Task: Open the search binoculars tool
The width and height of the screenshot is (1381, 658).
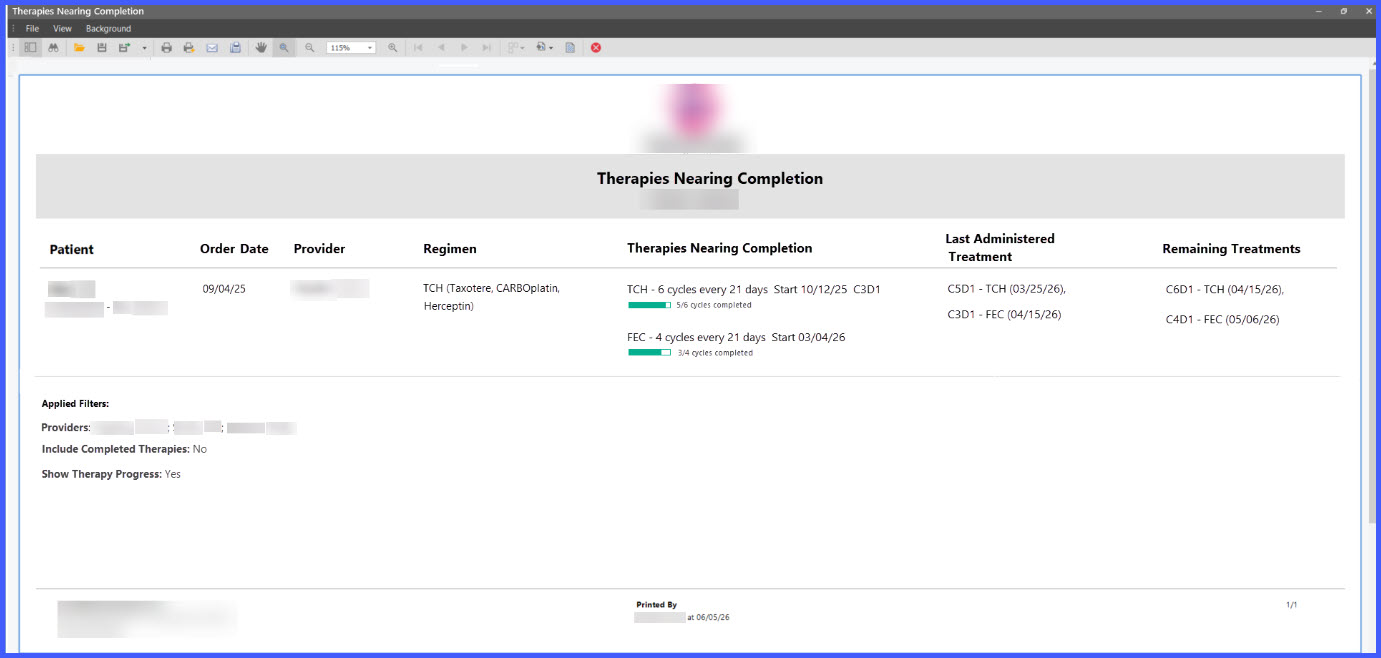Action: (54, 47)
